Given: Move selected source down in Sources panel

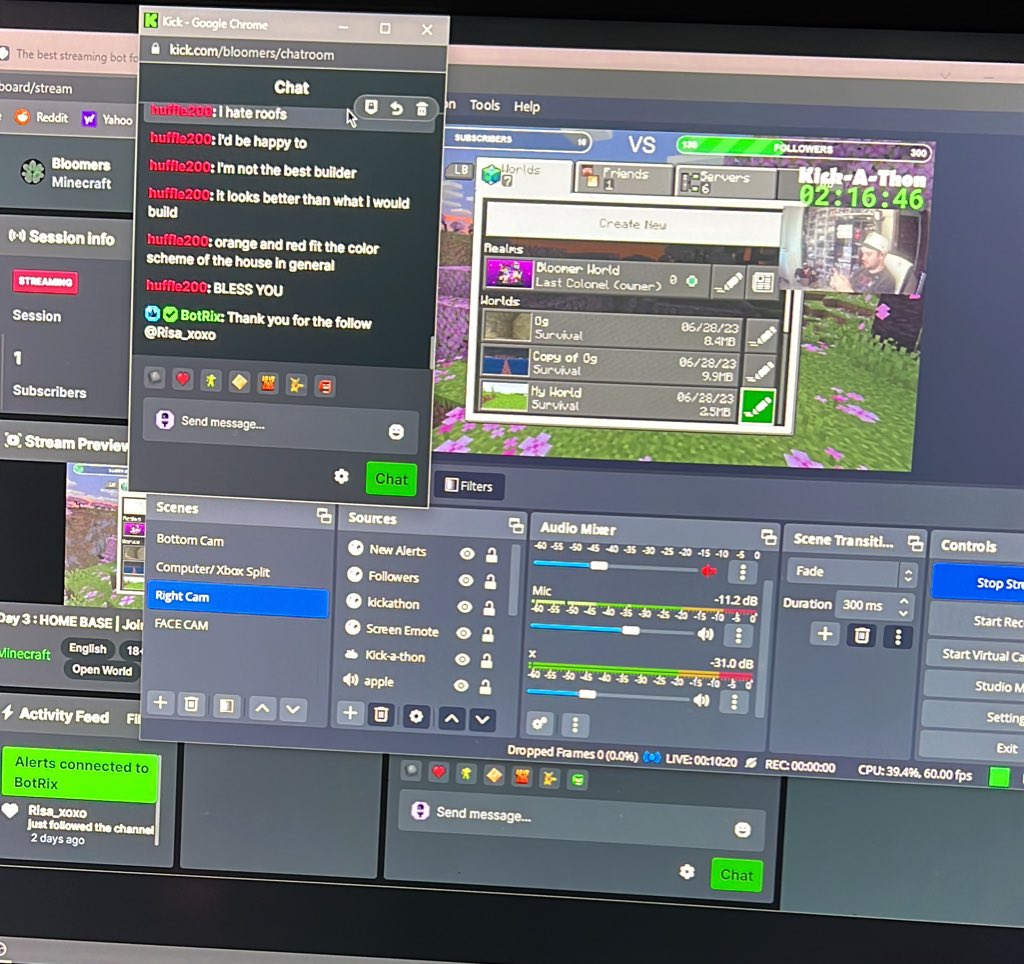Looking at the screenshot, I should [x=483, y=720].
